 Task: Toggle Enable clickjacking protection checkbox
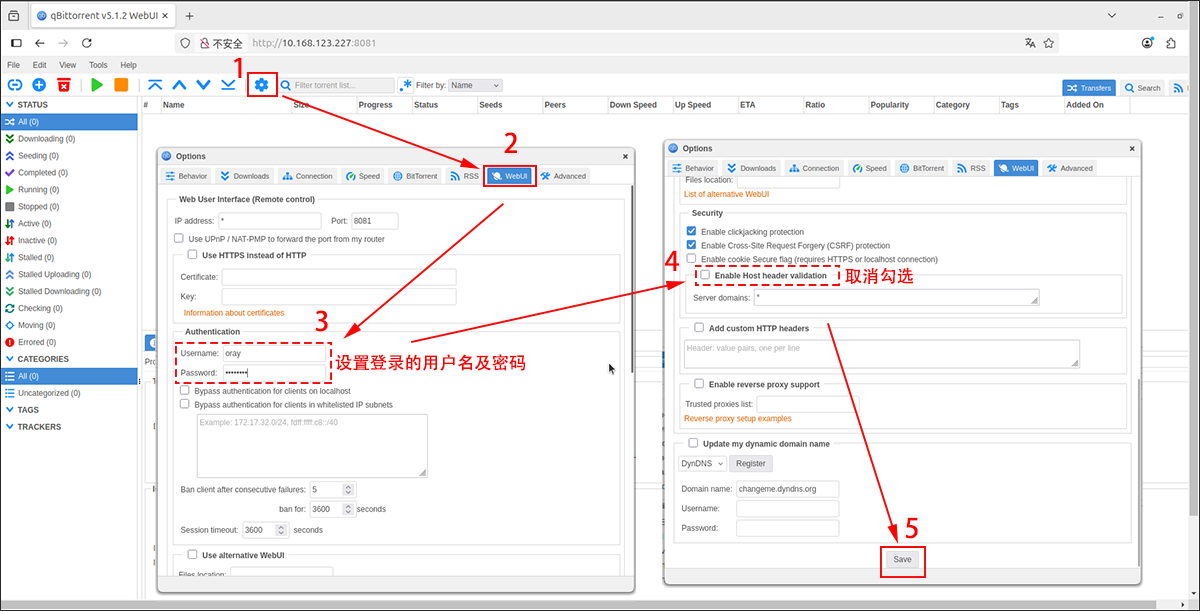coord(692,232)
